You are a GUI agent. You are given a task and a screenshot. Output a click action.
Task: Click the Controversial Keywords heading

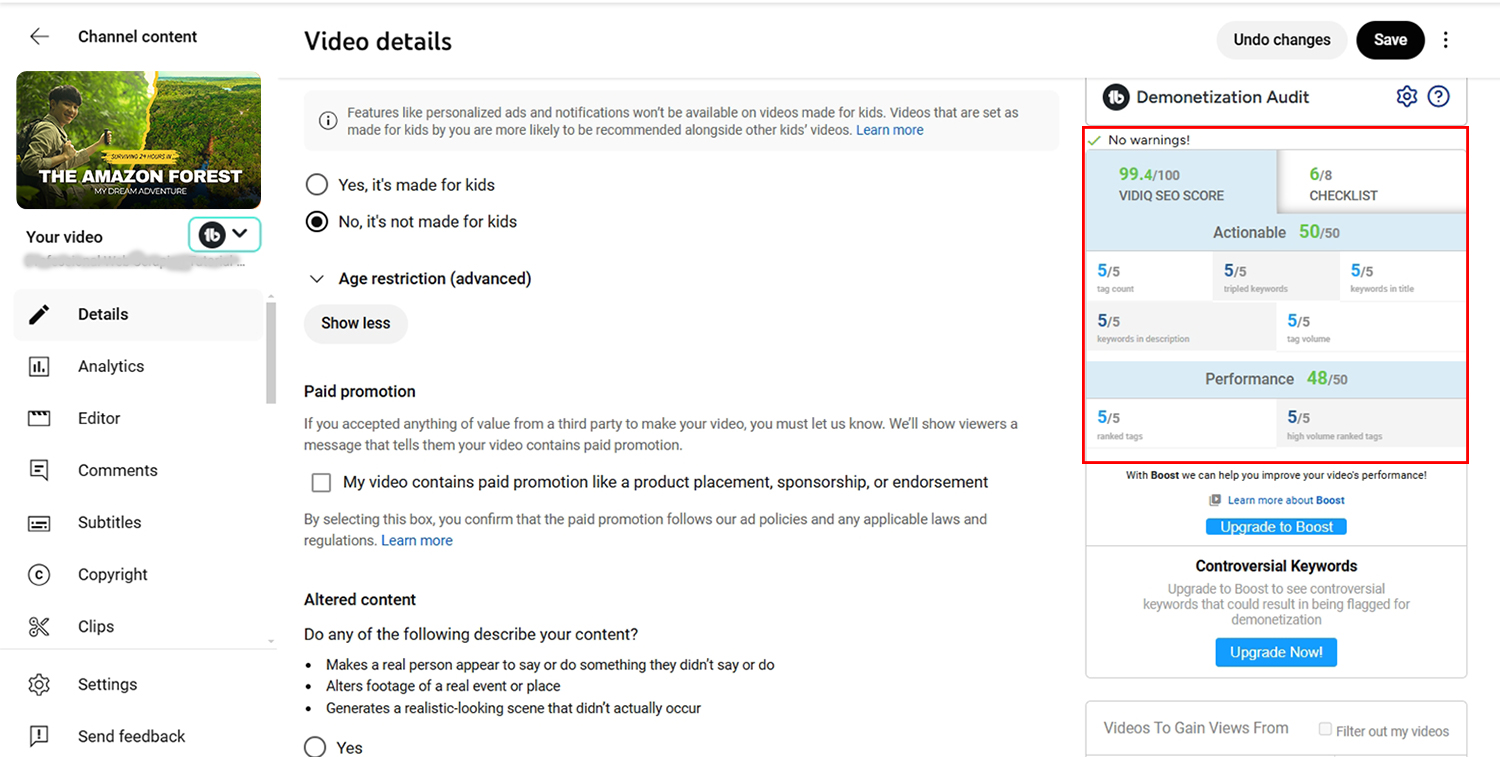(x=1276, y=566)
